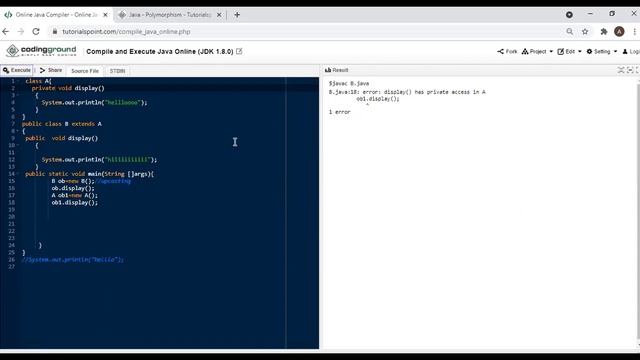Click the Edit pencil-square icon in header

coord(560,51)
